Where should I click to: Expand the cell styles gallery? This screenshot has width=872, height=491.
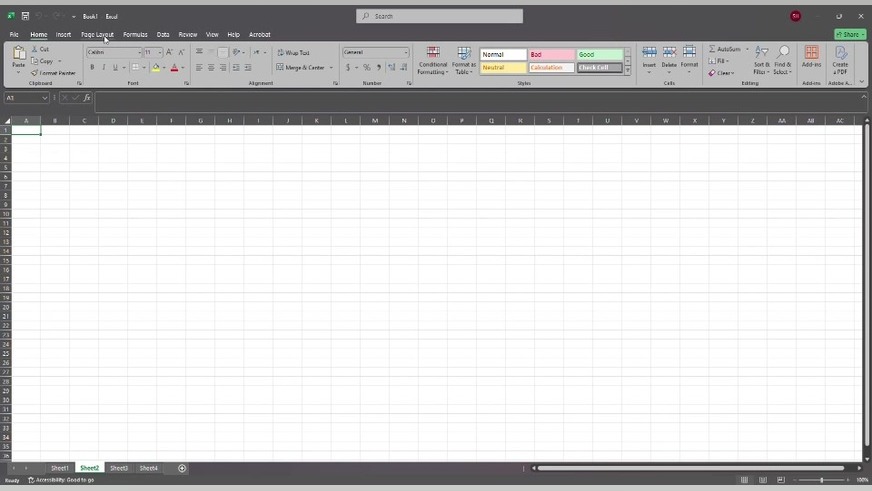point(627,71)
